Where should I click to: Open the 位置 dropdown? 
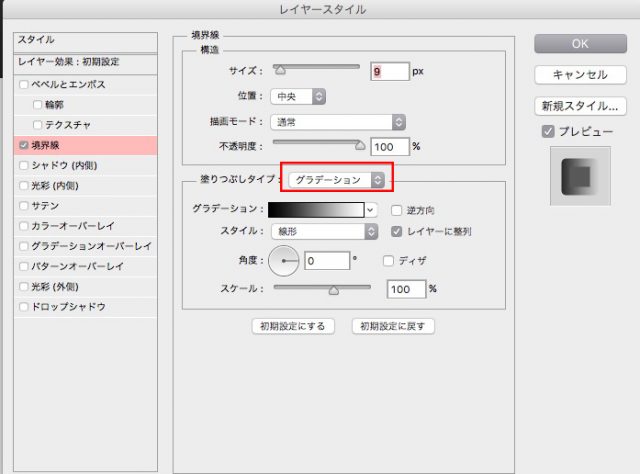tap(298, 97)
